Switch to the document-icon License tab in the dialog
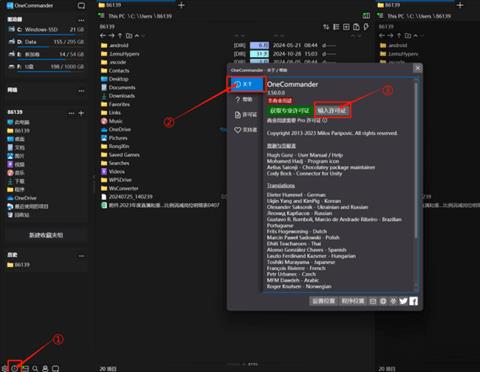 pos(247,115)
